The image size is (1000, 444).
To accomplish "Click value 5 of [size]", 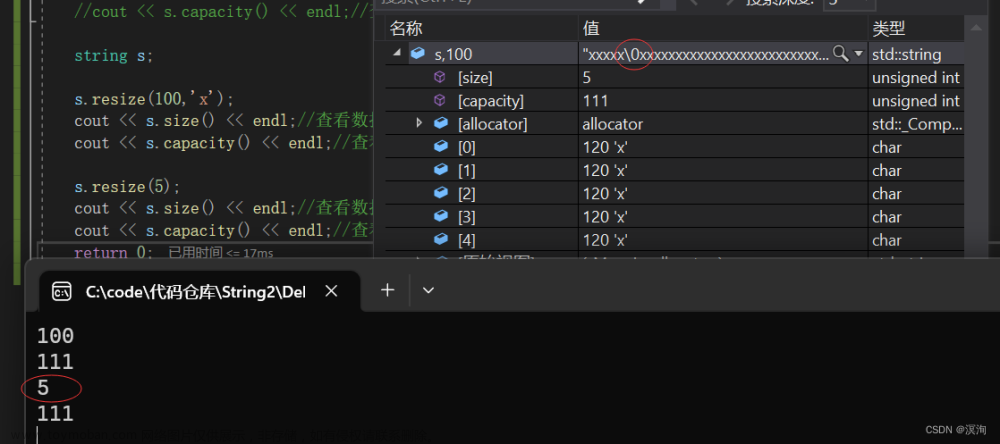I will [x=587, y=78].
